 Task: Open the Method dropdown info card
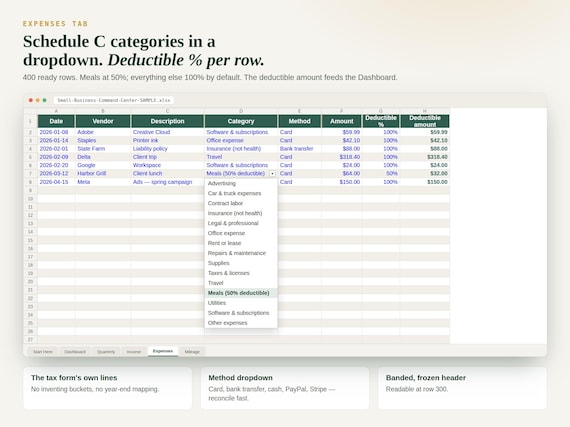(x=285, y=388)
